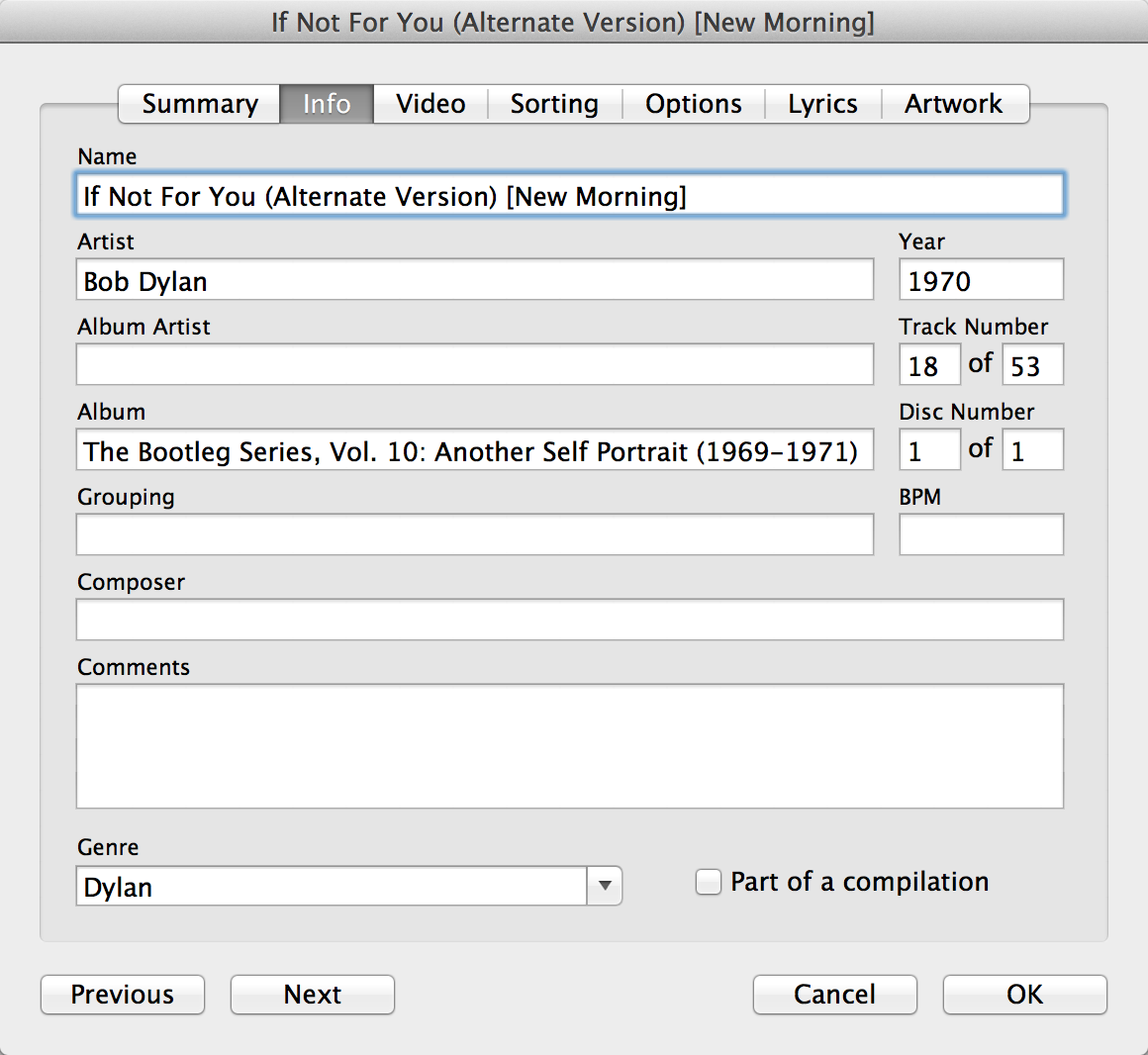This screenshot has width=1148, height=1055.
Task: Click the empty Composer field
Action: point(570,620)
